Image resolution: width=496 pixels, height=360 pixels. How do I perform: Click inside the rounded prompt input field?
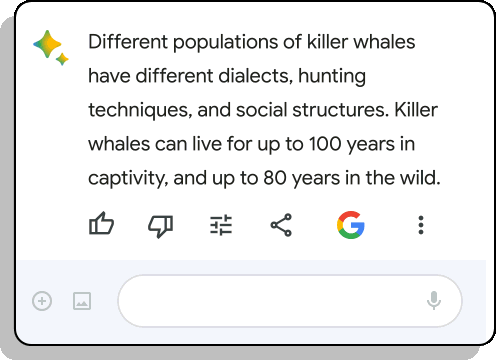(290, 301)
